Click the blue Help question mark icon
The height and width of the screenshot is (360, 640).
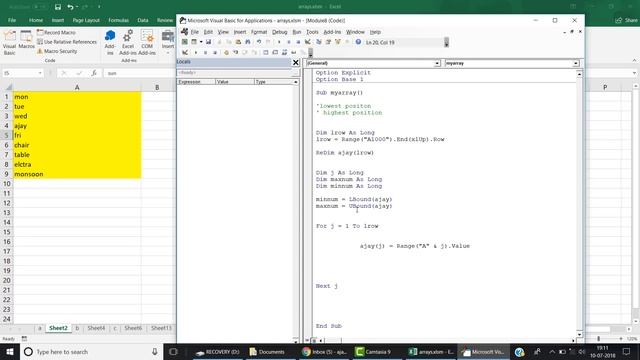click(x=358, y=42)
